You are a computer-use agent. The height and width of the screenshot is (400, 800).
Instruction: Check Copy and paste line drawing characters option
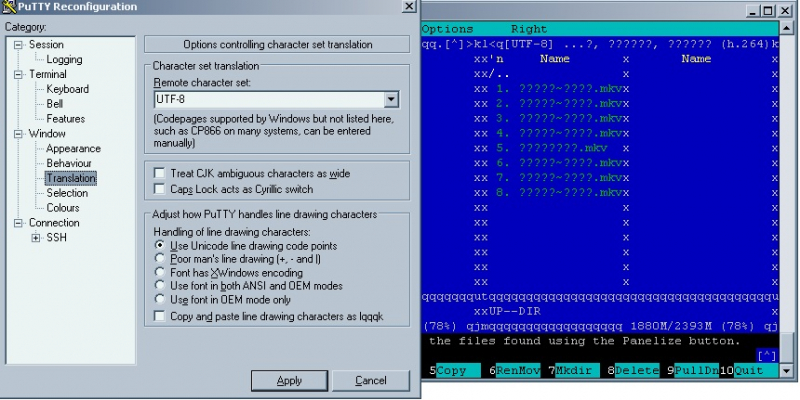(159, 316)
